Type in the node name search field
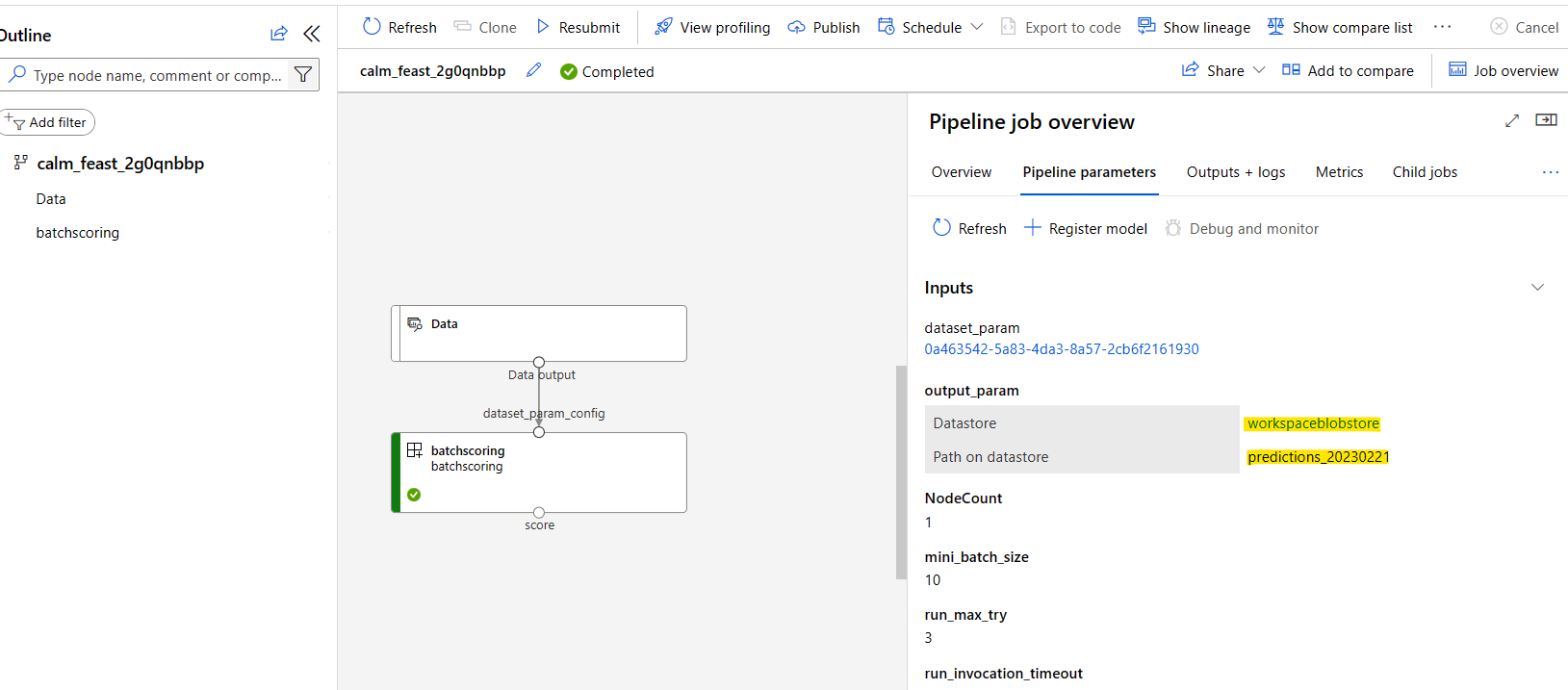 pyautogui.click(x=156, y=75)
